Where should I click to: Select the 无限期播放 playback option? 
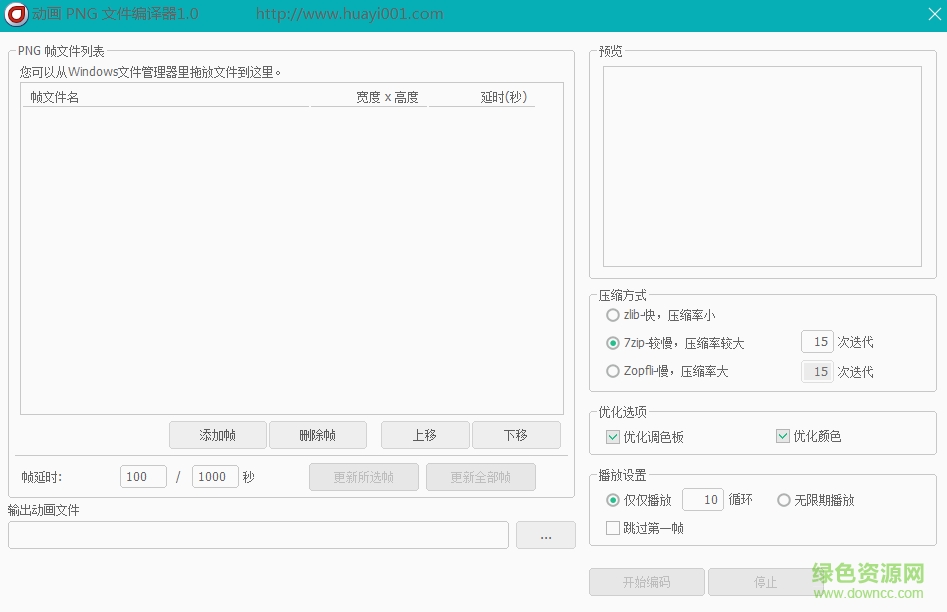[784, 500]
